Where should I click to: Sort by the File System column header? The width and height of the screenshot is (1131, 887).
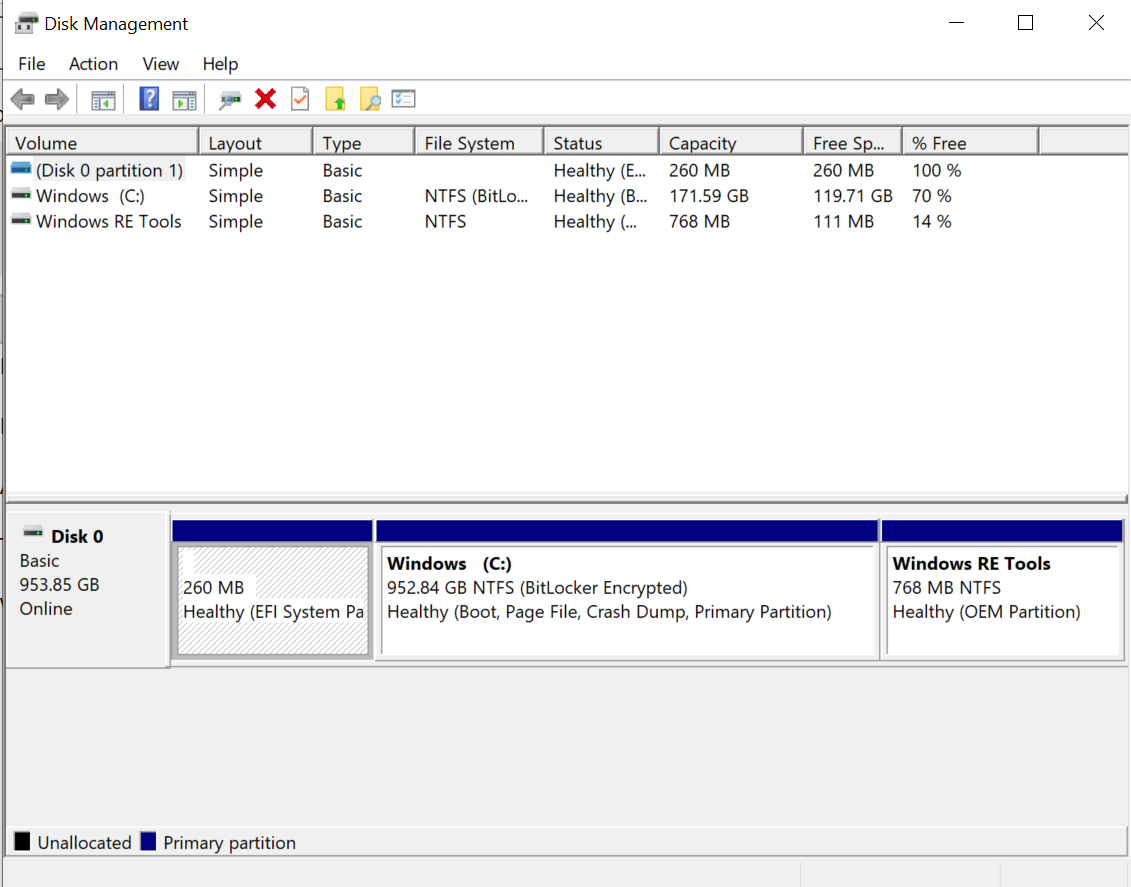[480, 143]
